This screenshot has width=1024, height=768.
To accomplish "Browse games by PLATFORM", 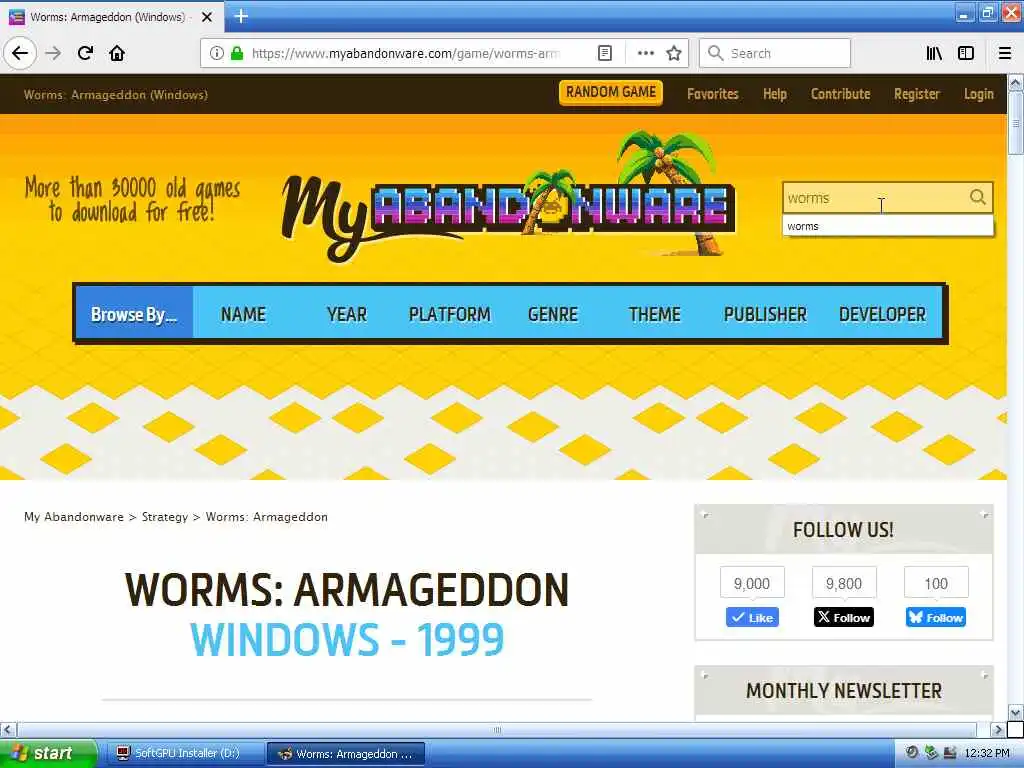I will (449, 314).
